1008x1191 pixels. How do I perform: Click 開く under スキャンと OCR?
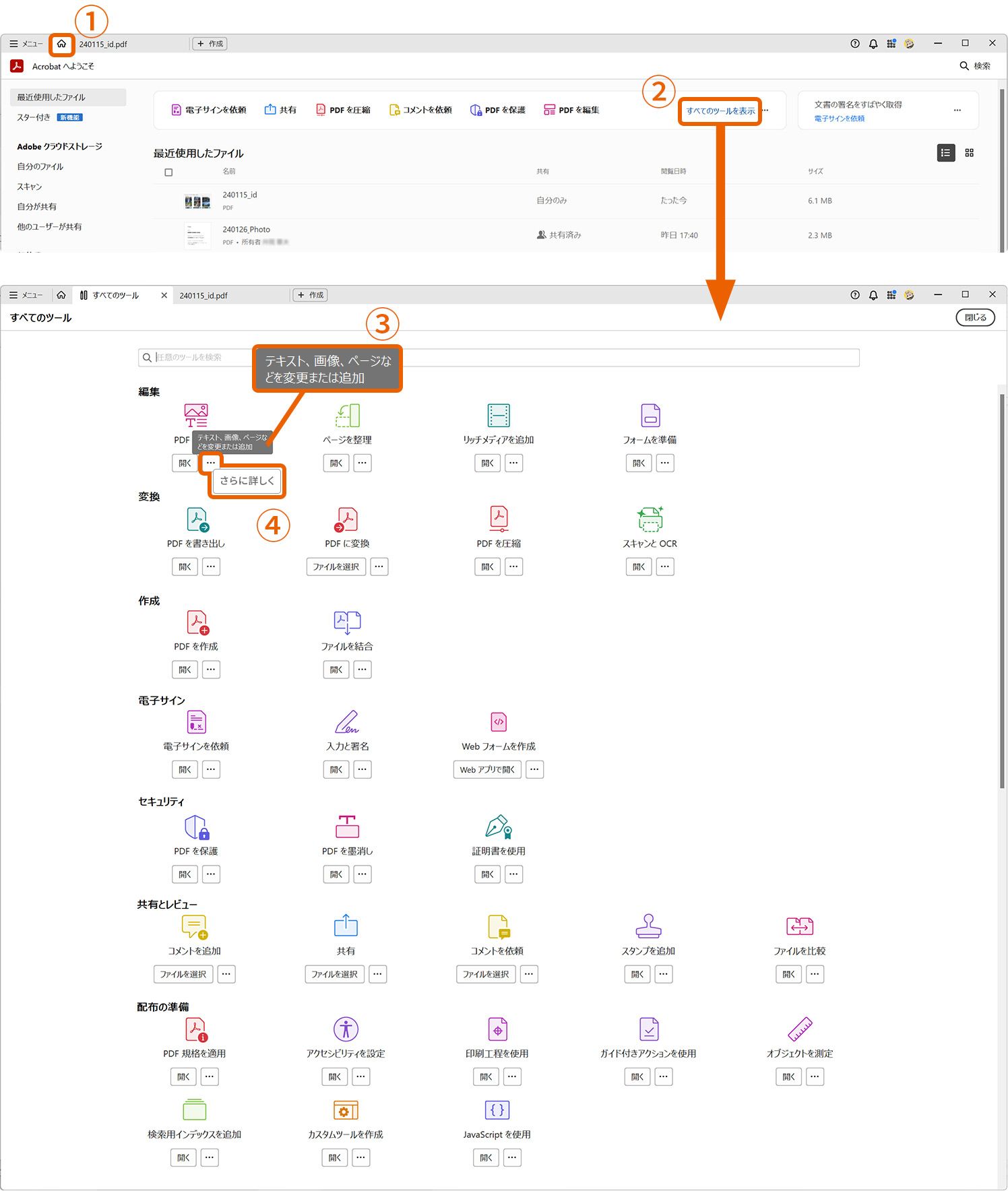click(639, 567)
